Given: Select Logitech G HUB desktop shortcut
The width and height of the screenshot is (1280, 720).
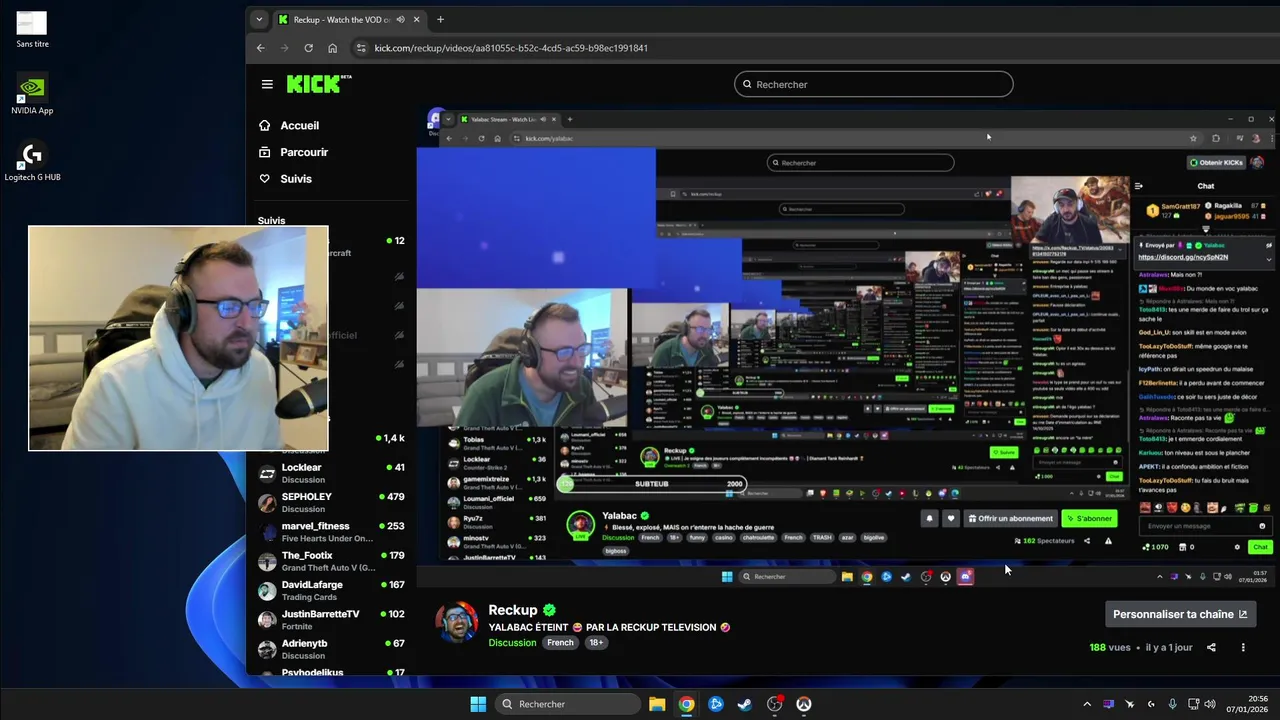Looking at the screenshot, I should point(32,162).
